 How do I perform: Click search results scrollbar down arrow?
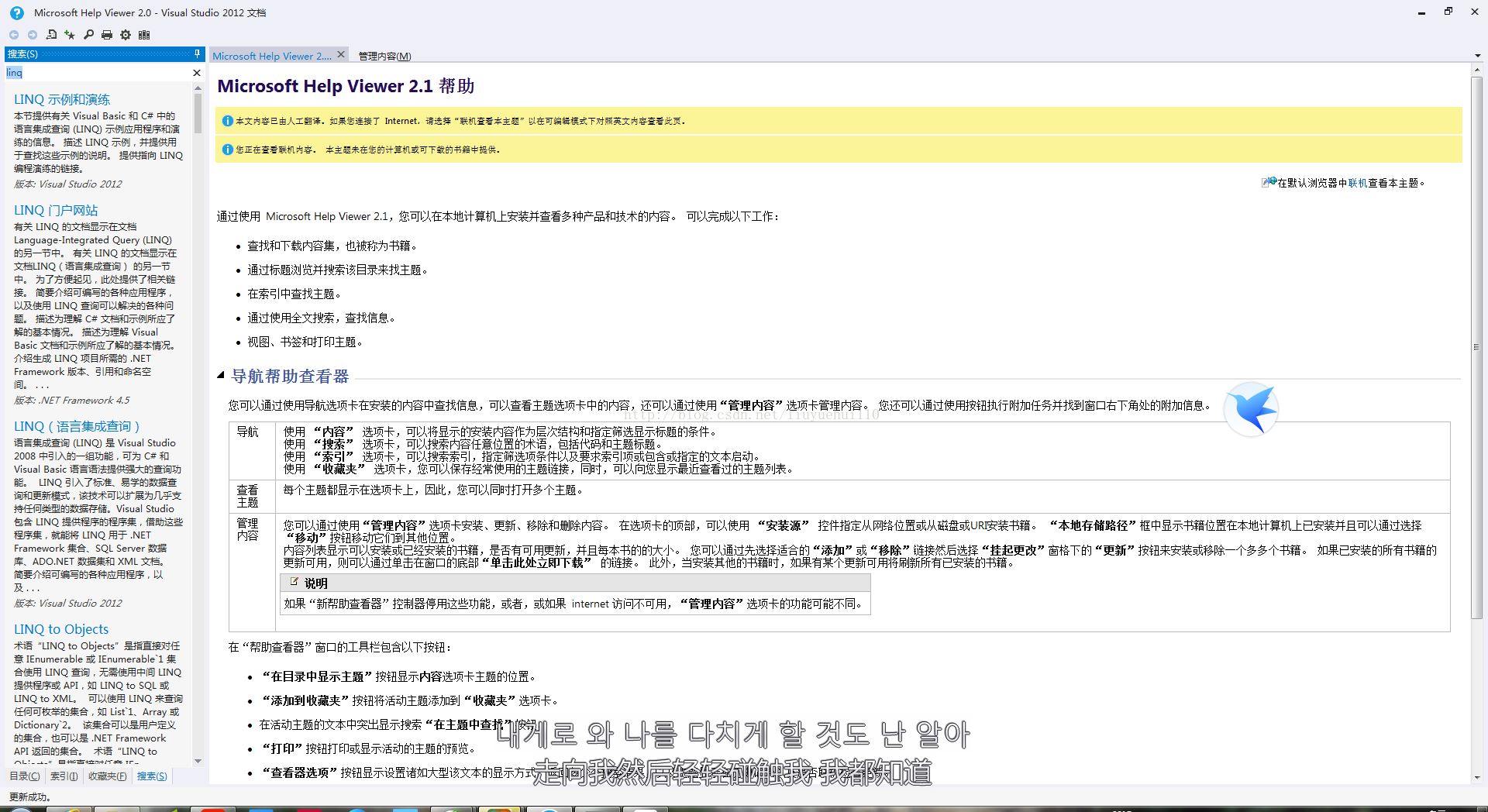(x=198, y=761)
